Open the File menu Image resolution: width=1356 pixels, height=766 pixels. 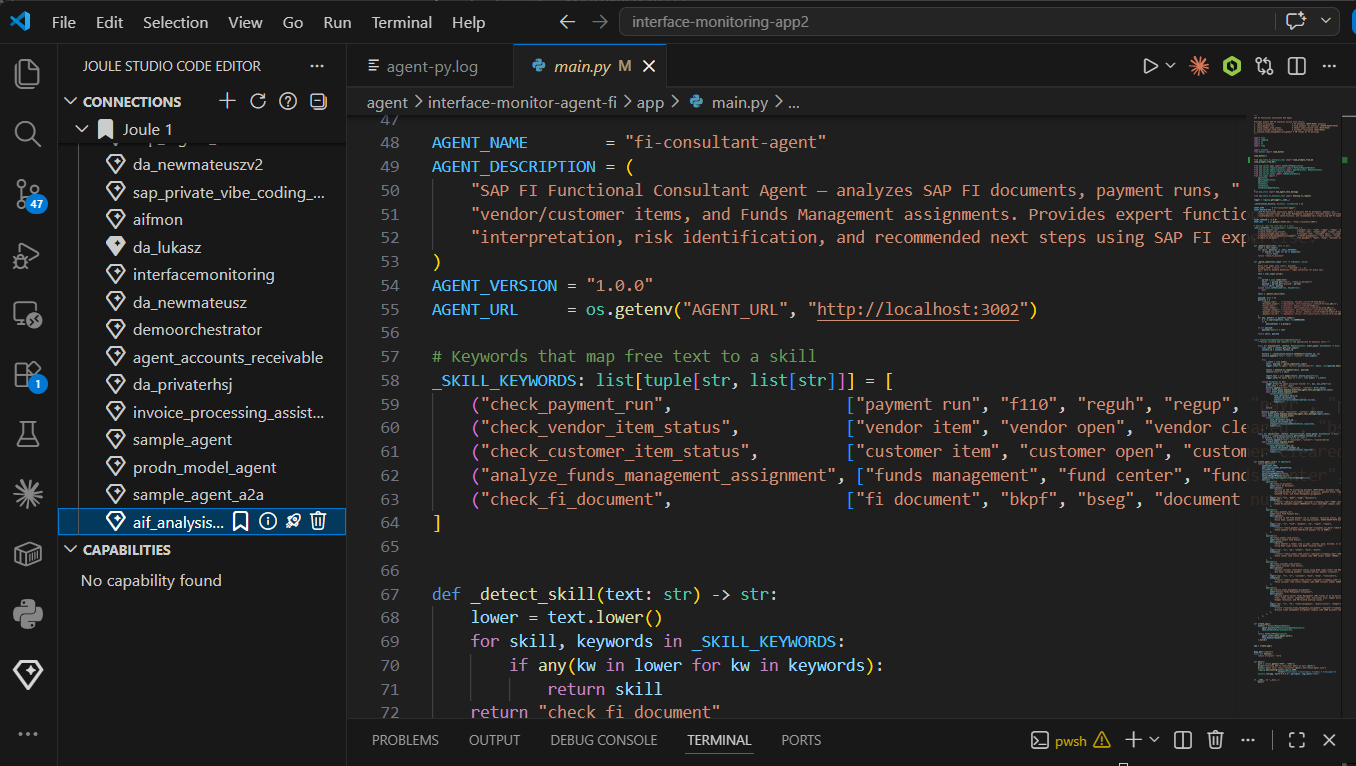coord(63,22)
